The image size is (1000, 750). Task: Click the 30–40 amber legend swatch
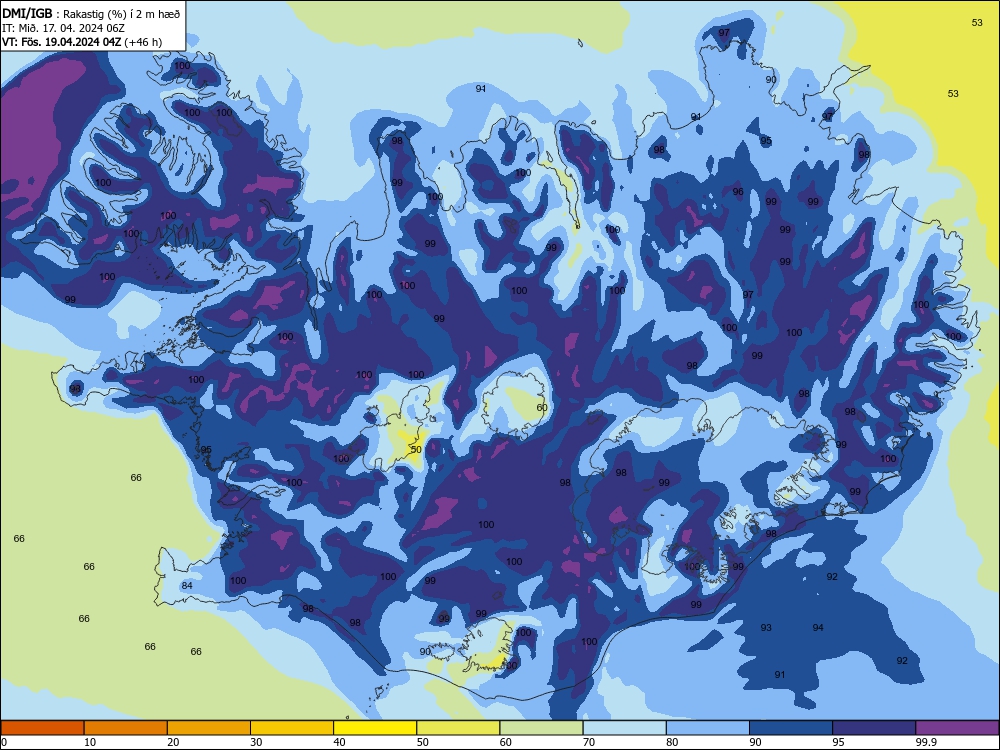pos(292,728)
